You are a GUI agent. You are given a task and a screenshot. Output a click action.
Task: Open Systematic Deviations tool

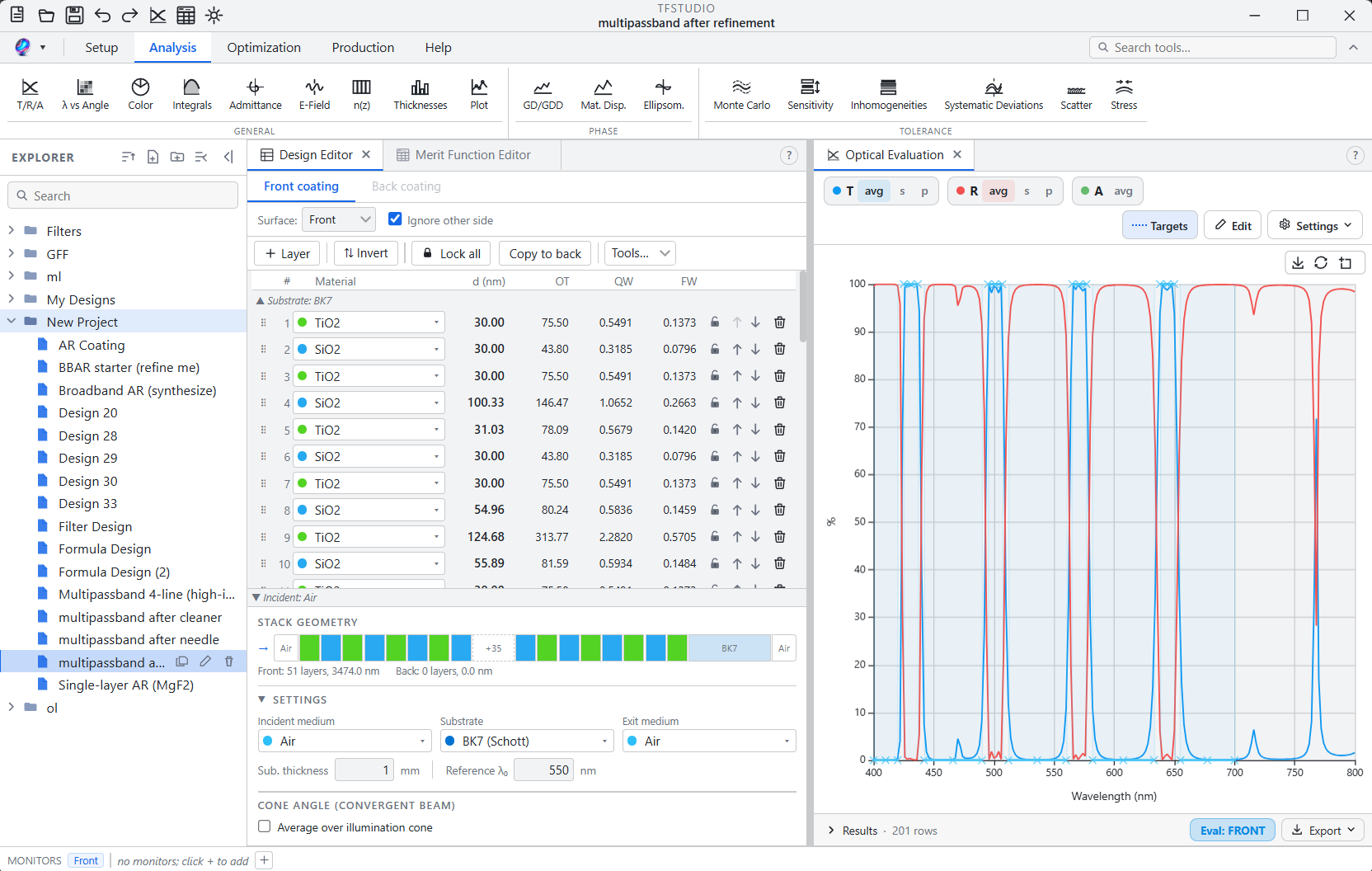[993, 94]
